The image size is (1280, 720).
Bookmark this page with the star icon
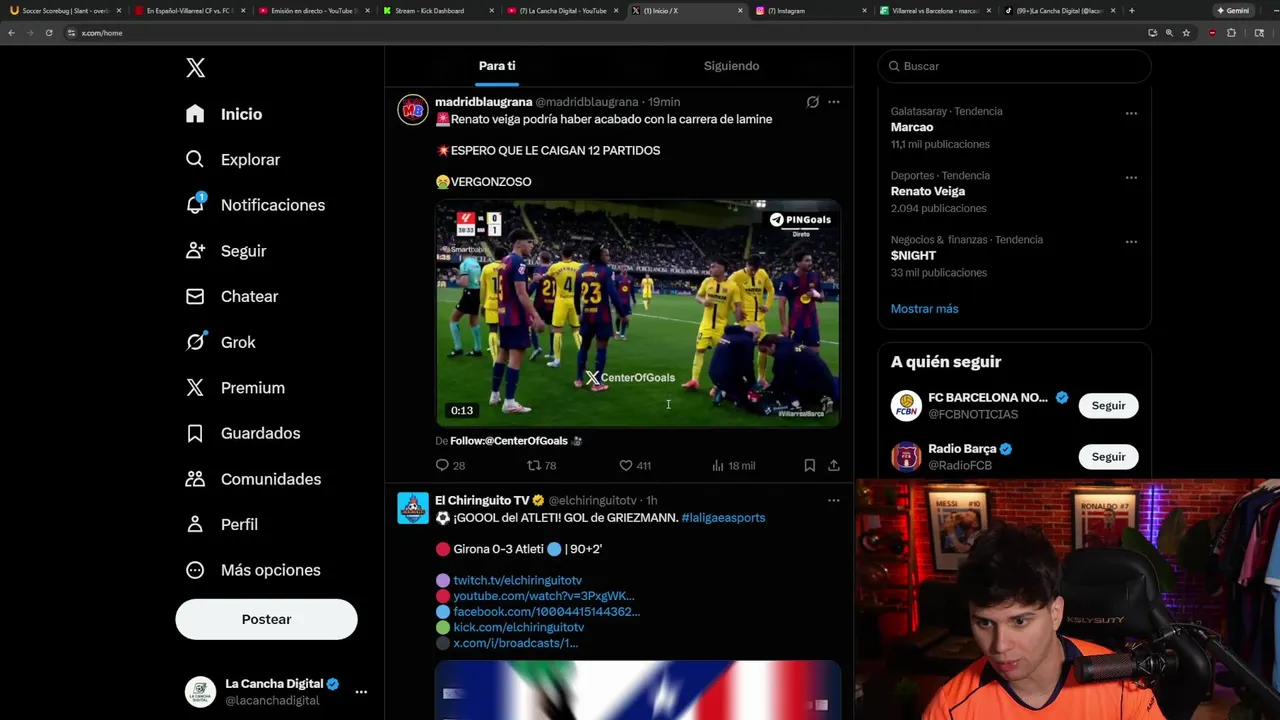tap(1186, 33)
